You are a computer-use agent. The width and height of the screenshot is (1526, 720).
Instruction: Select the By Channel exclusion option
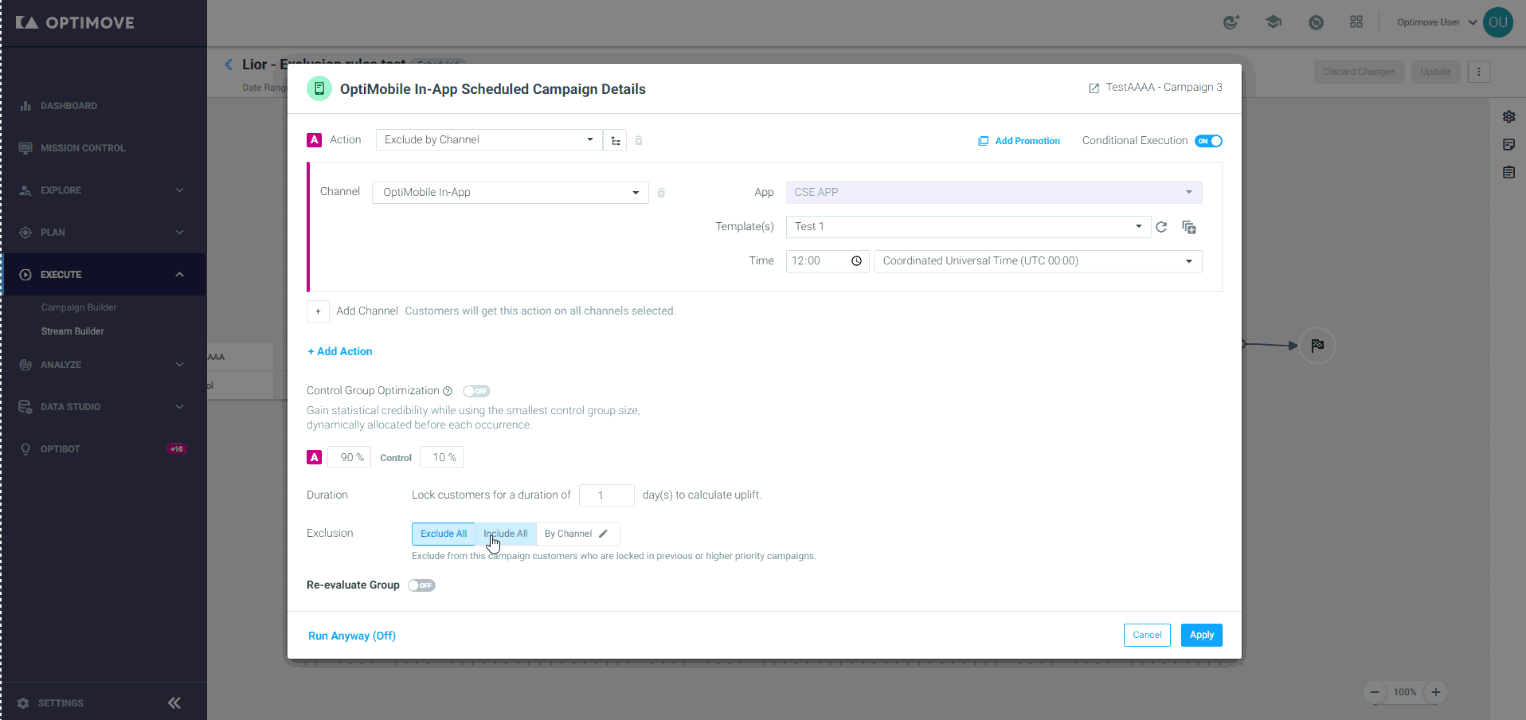[x=578, y=534]
